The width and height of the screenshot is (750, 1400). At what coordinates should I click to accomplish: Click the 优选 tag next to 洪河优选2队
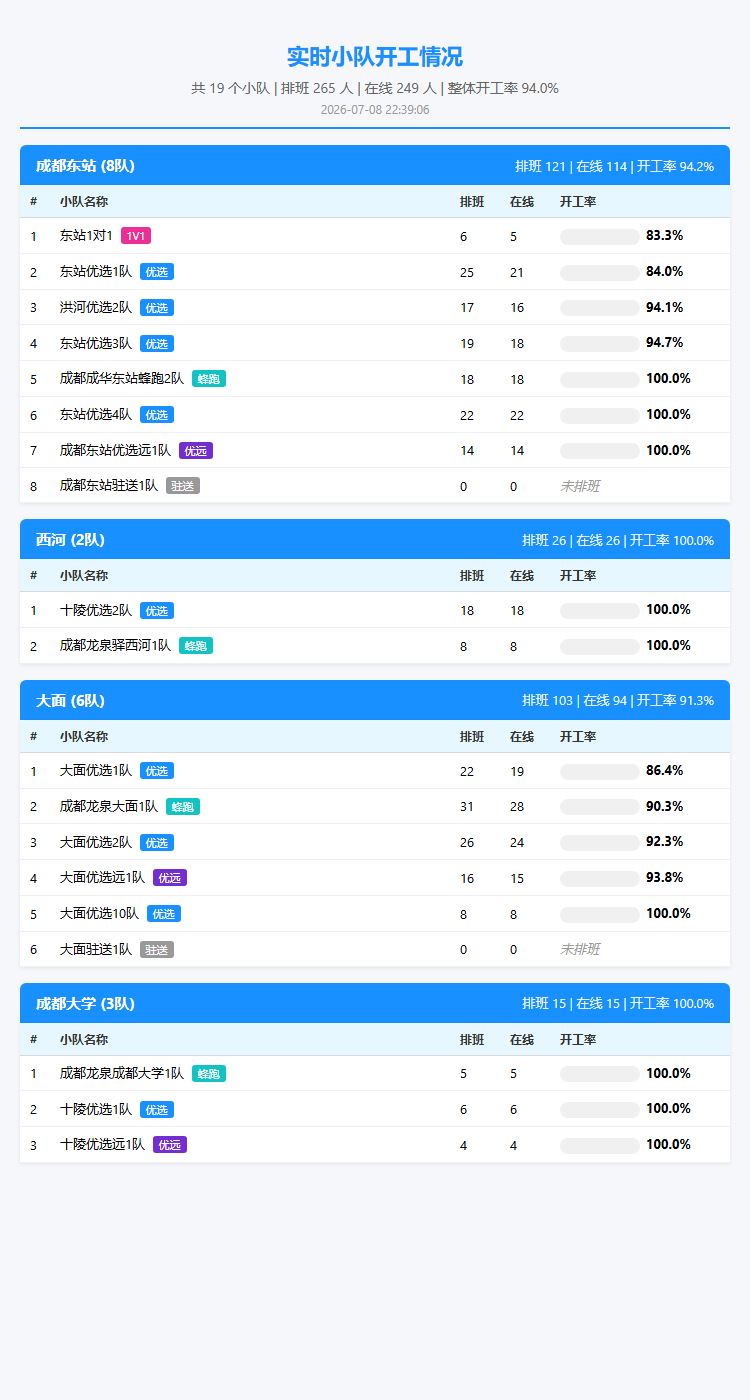point(157,308)
